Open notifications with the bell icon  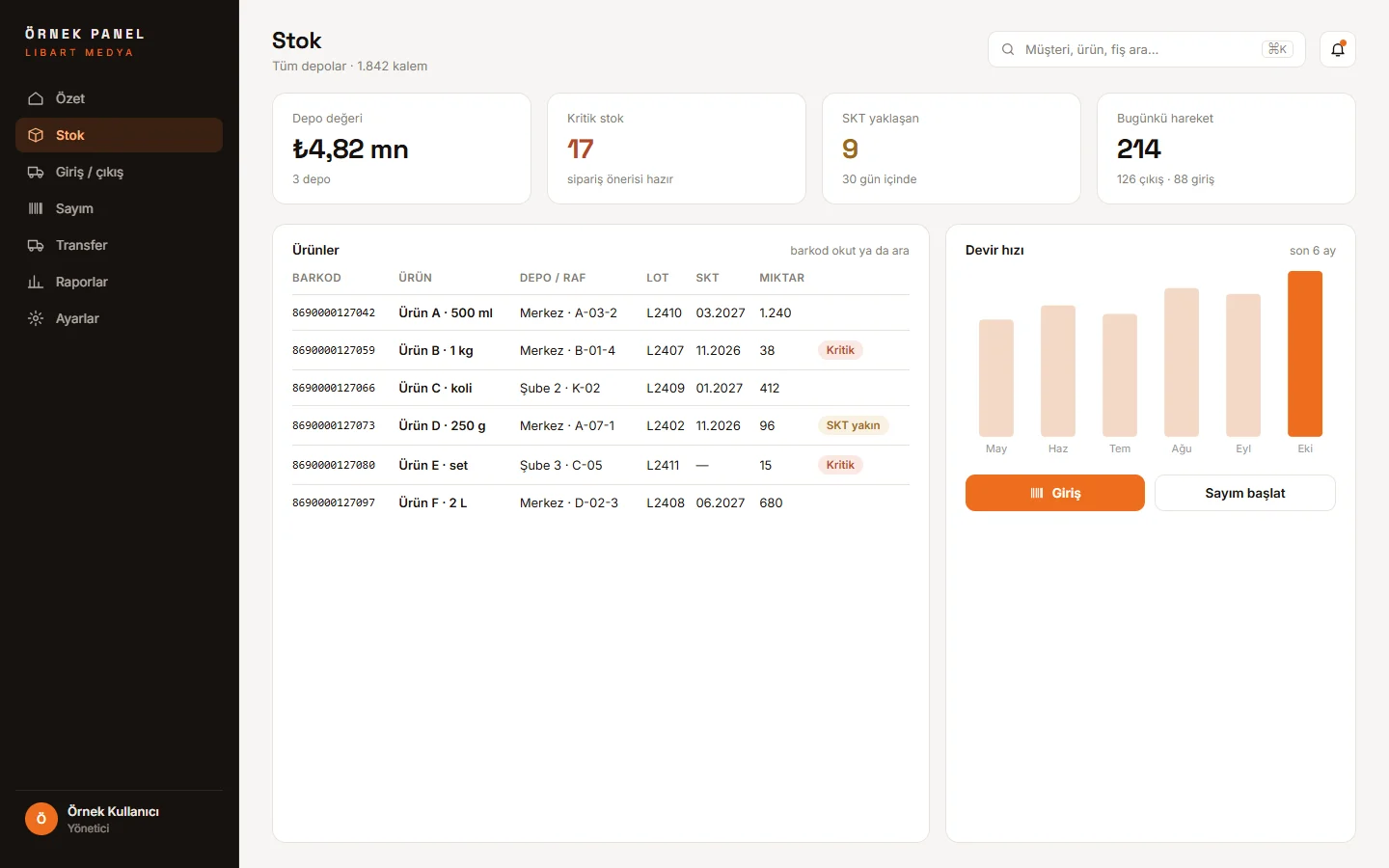[x=1338, y=49]
